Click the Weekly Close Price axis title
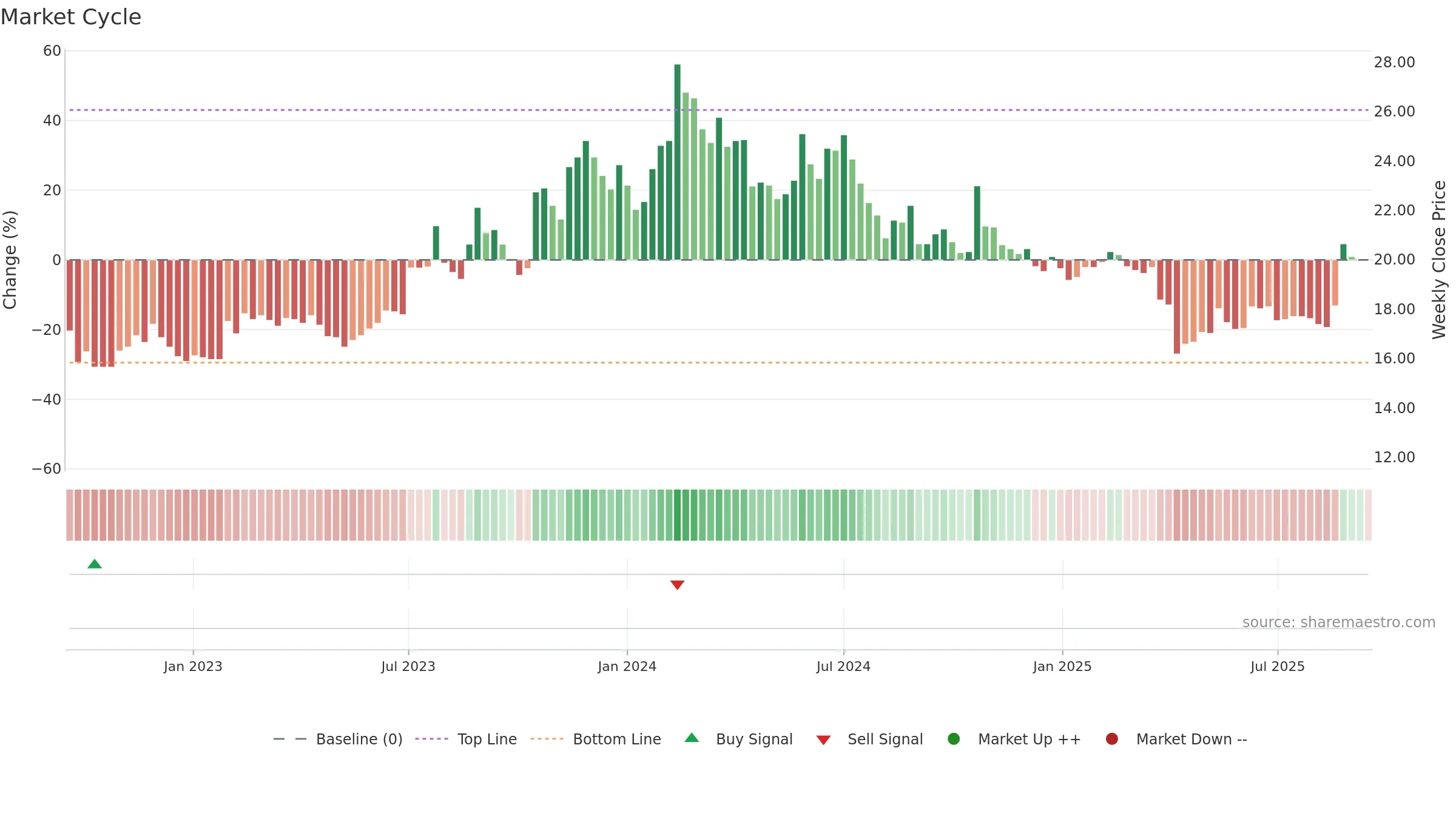 pos(1439,260)
